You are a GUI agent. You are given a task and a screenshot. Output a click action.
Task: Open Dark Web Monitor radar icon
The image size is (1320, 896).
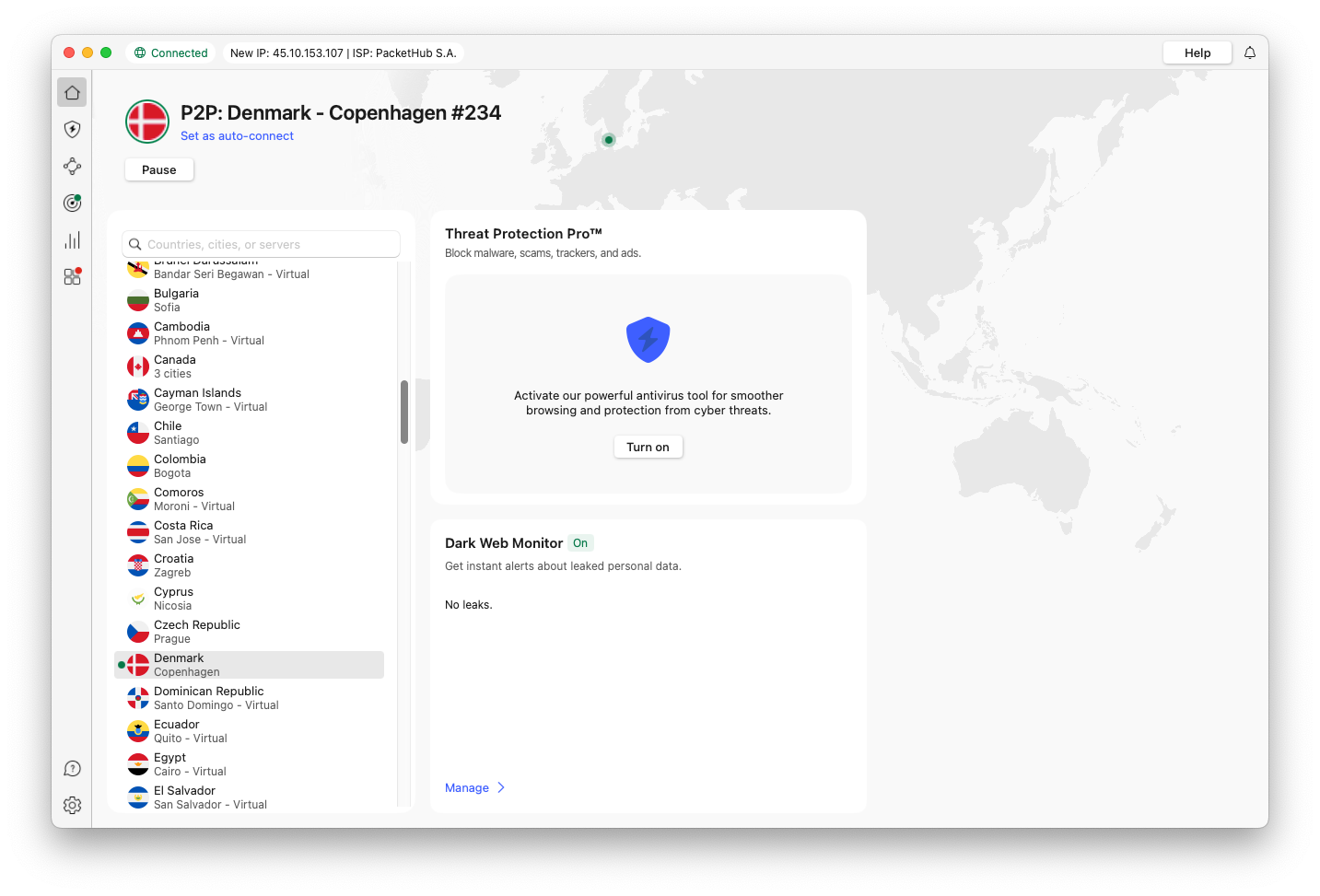72,203
